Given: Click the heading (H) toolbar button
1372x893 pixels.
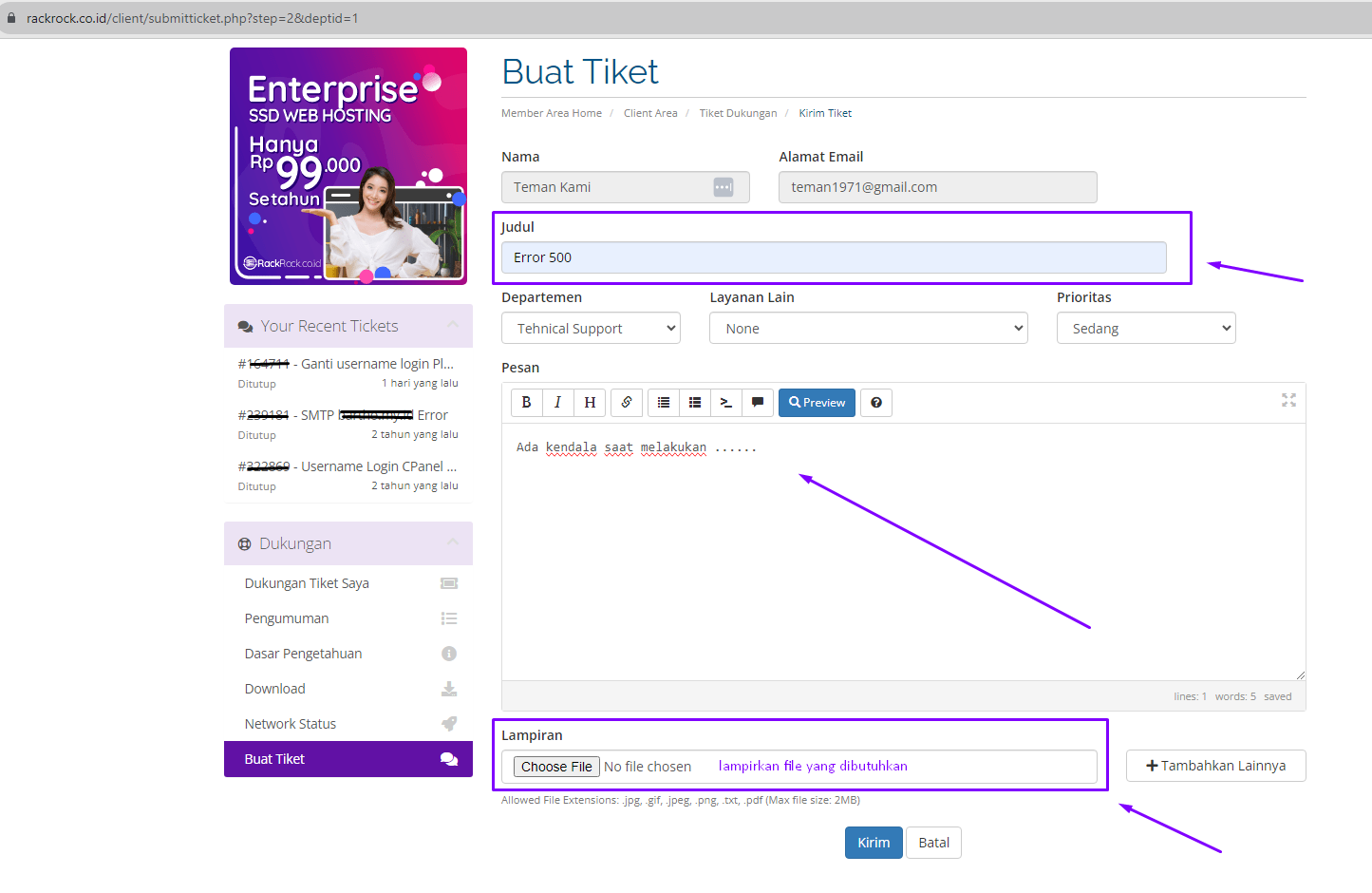Looking at the screenshot, I should 590,403.
